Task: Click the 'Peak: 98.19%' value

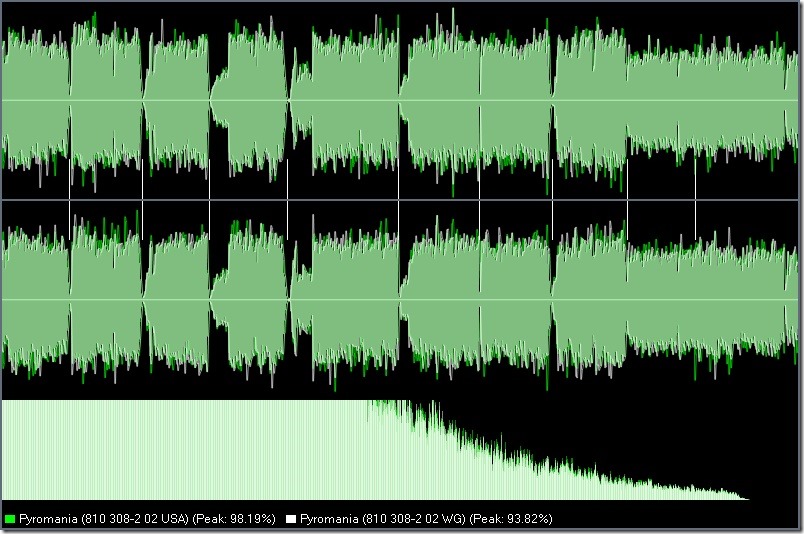Action: pyautogui.click(x=234, y=519)
